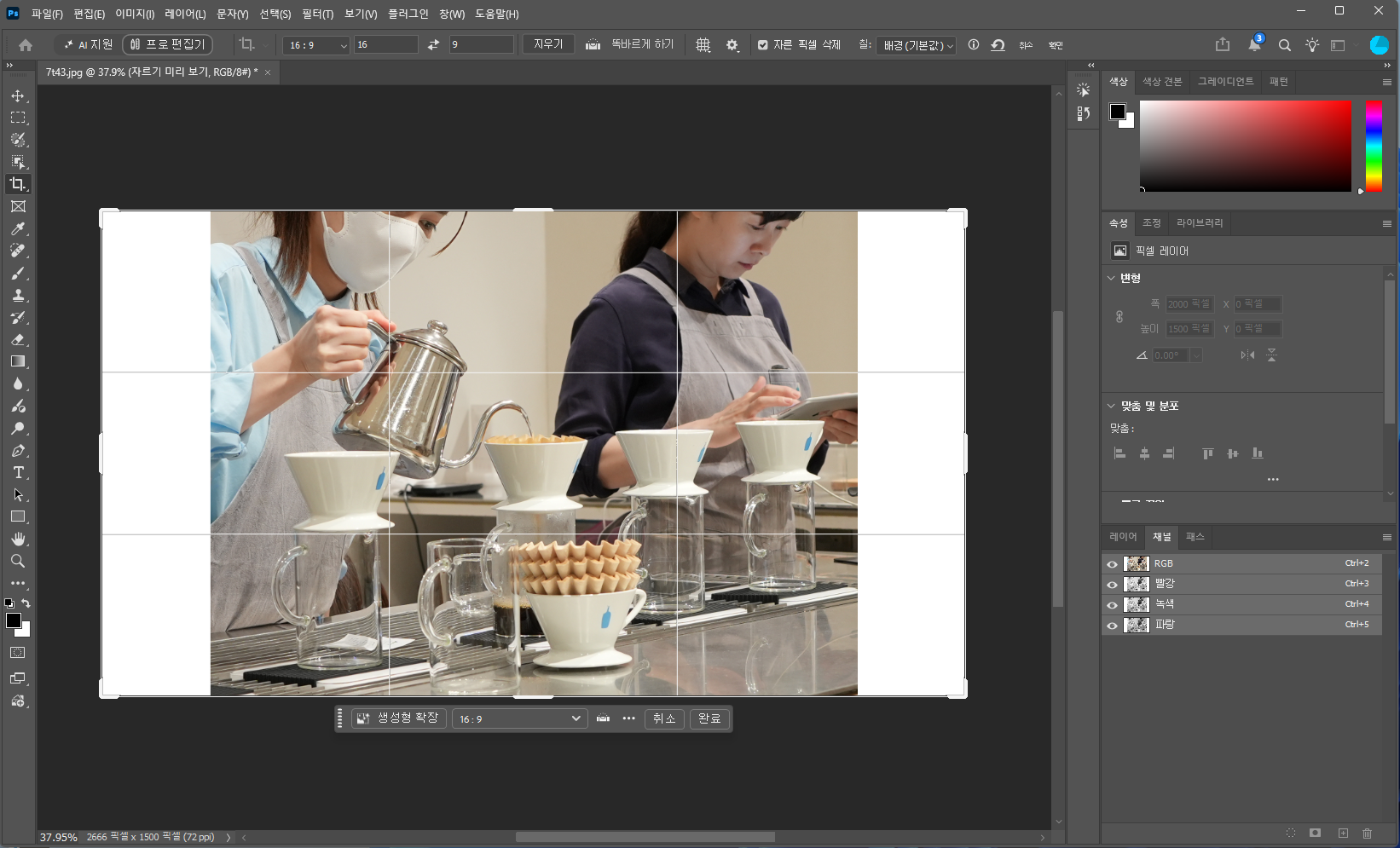
Task: Hide the 녹색 channel visibility eye
Action: pos(1112,605)
